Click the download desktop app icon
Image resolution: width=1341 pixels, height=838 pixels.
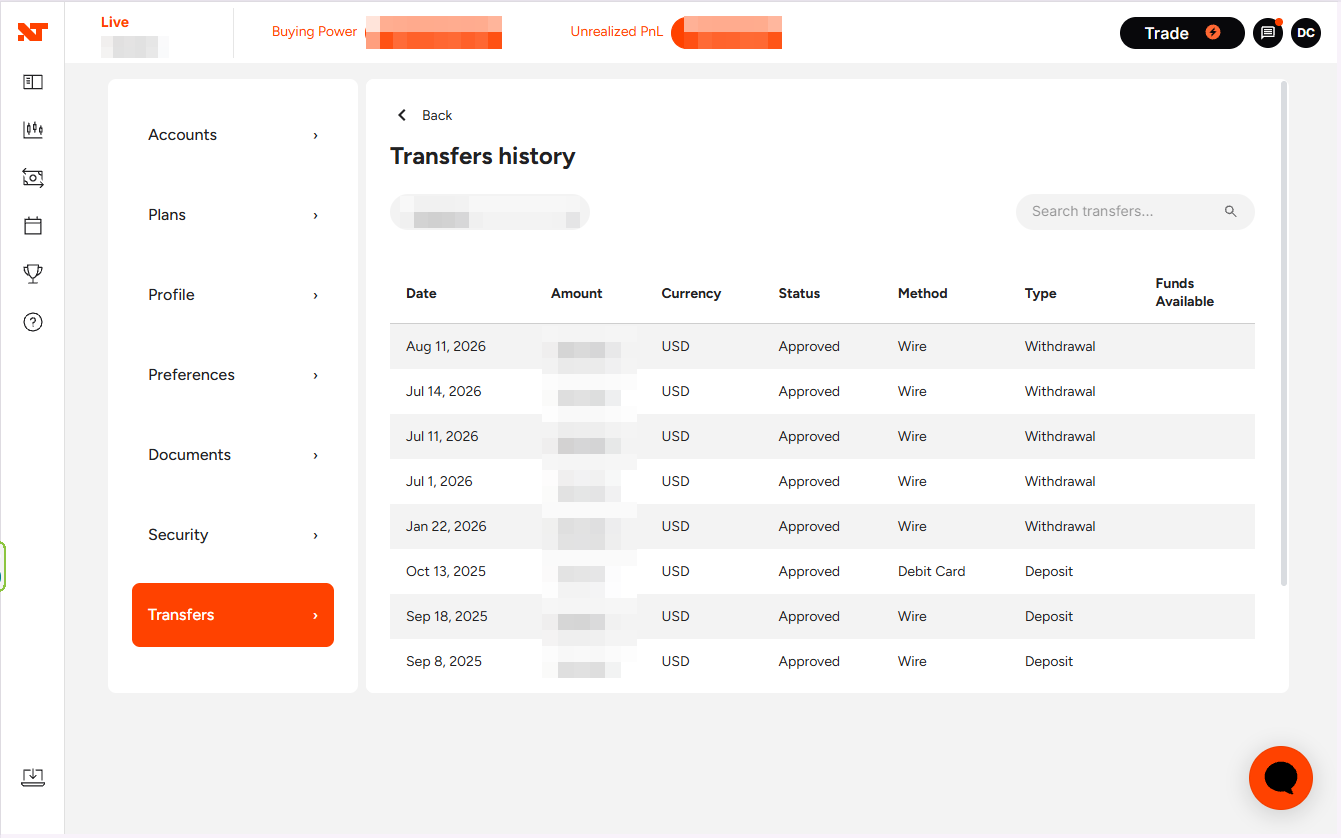[33, 777]
